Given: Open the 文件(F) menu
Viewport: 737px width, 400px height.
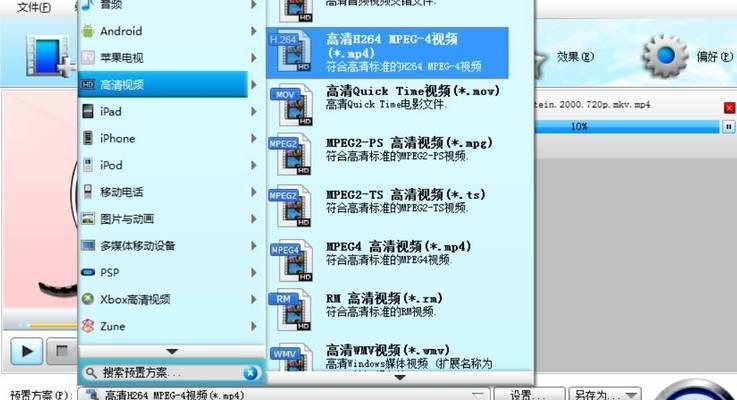Looking at the screenshot, I should tap(34, 7).
